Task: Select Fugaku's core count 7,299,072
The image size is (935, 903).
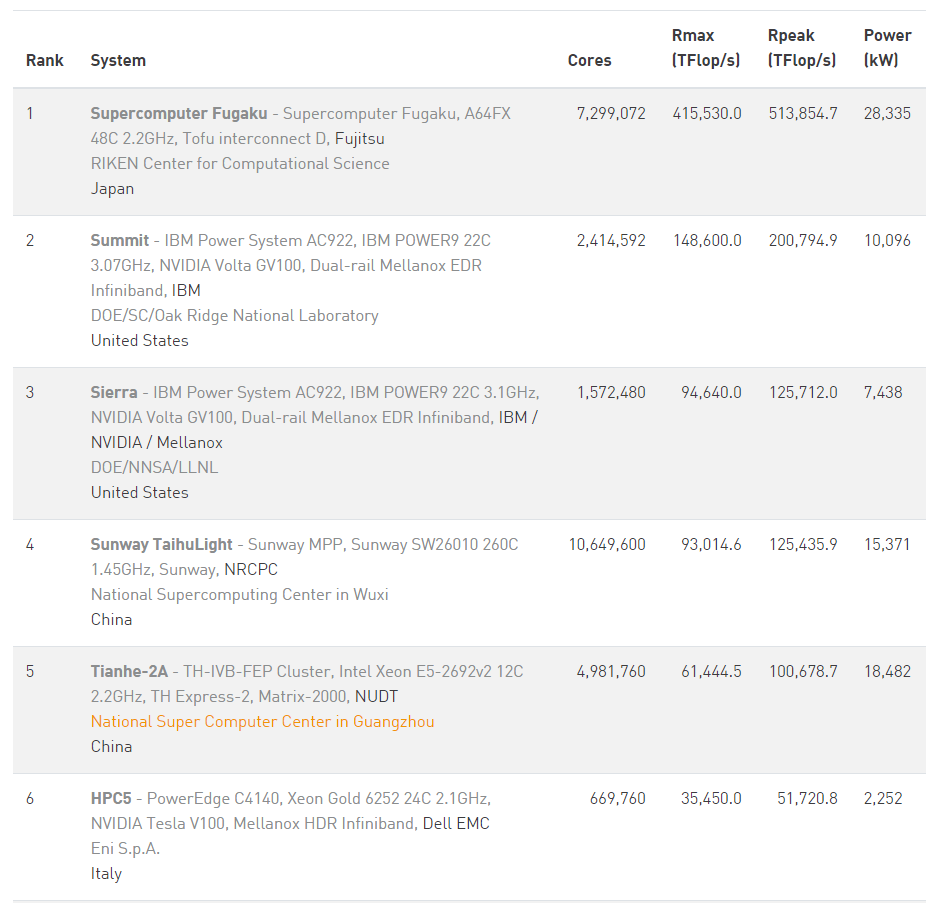Action: (611, 113)
